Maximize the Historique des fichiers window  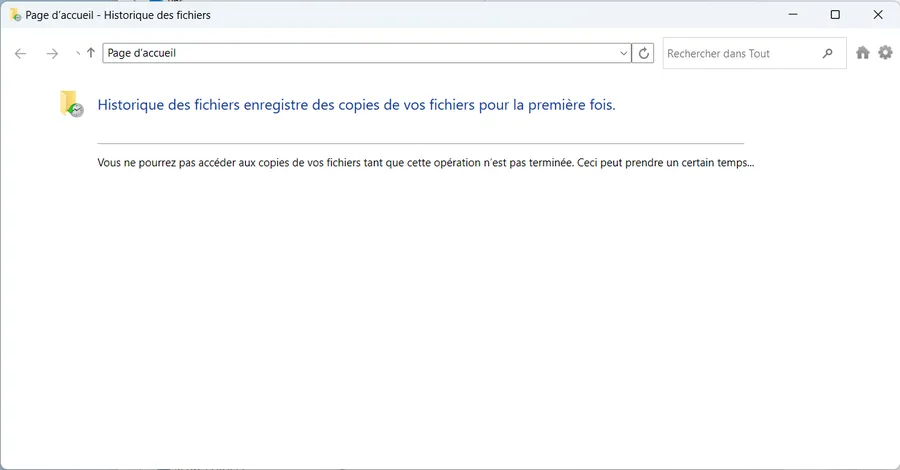click(835, 15)
